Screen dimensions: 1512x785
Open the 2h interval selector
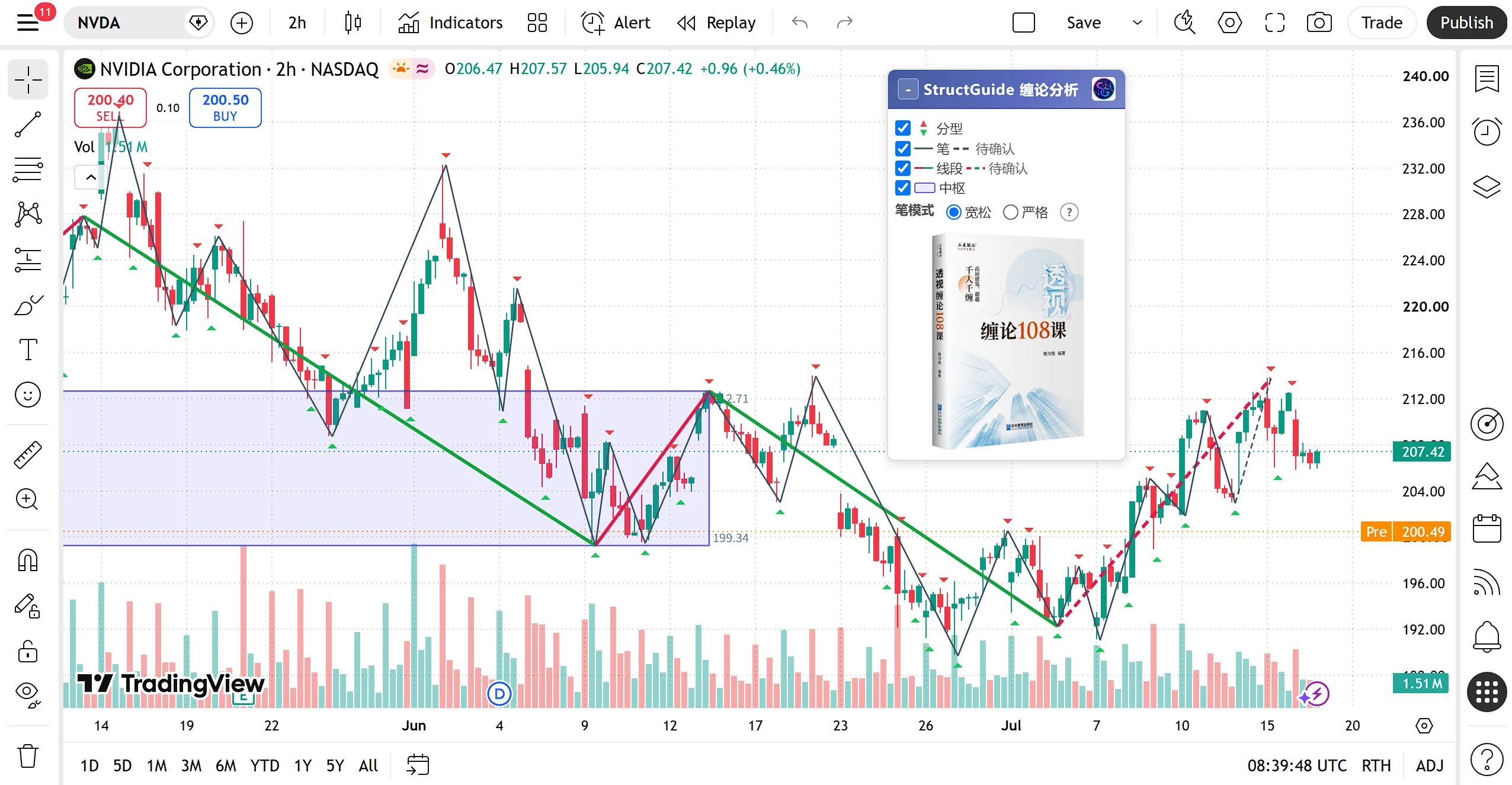click(x=297, y=23)
